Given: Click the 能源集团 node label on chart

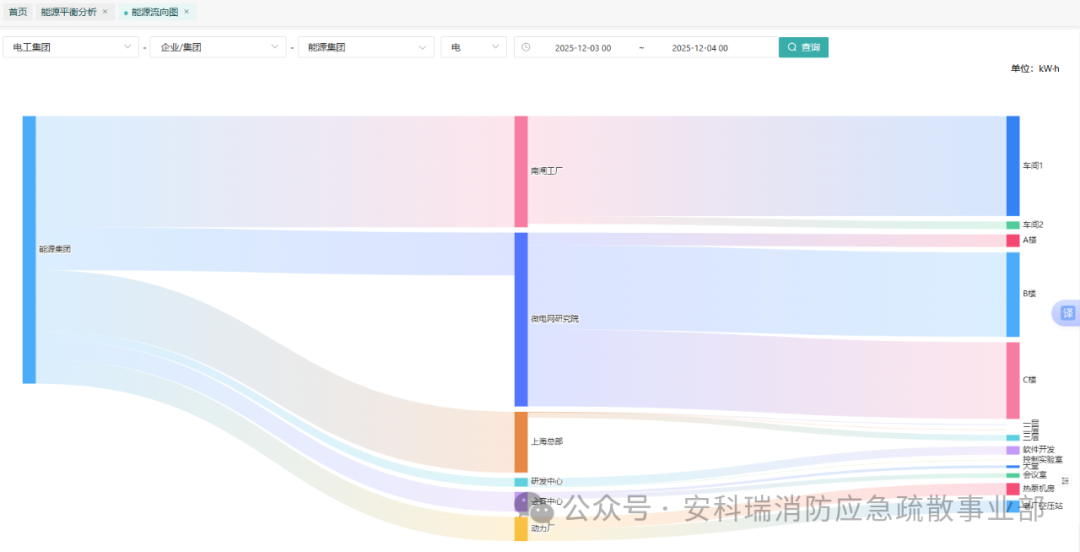Looking at the screenshot, I should point(54,249).
